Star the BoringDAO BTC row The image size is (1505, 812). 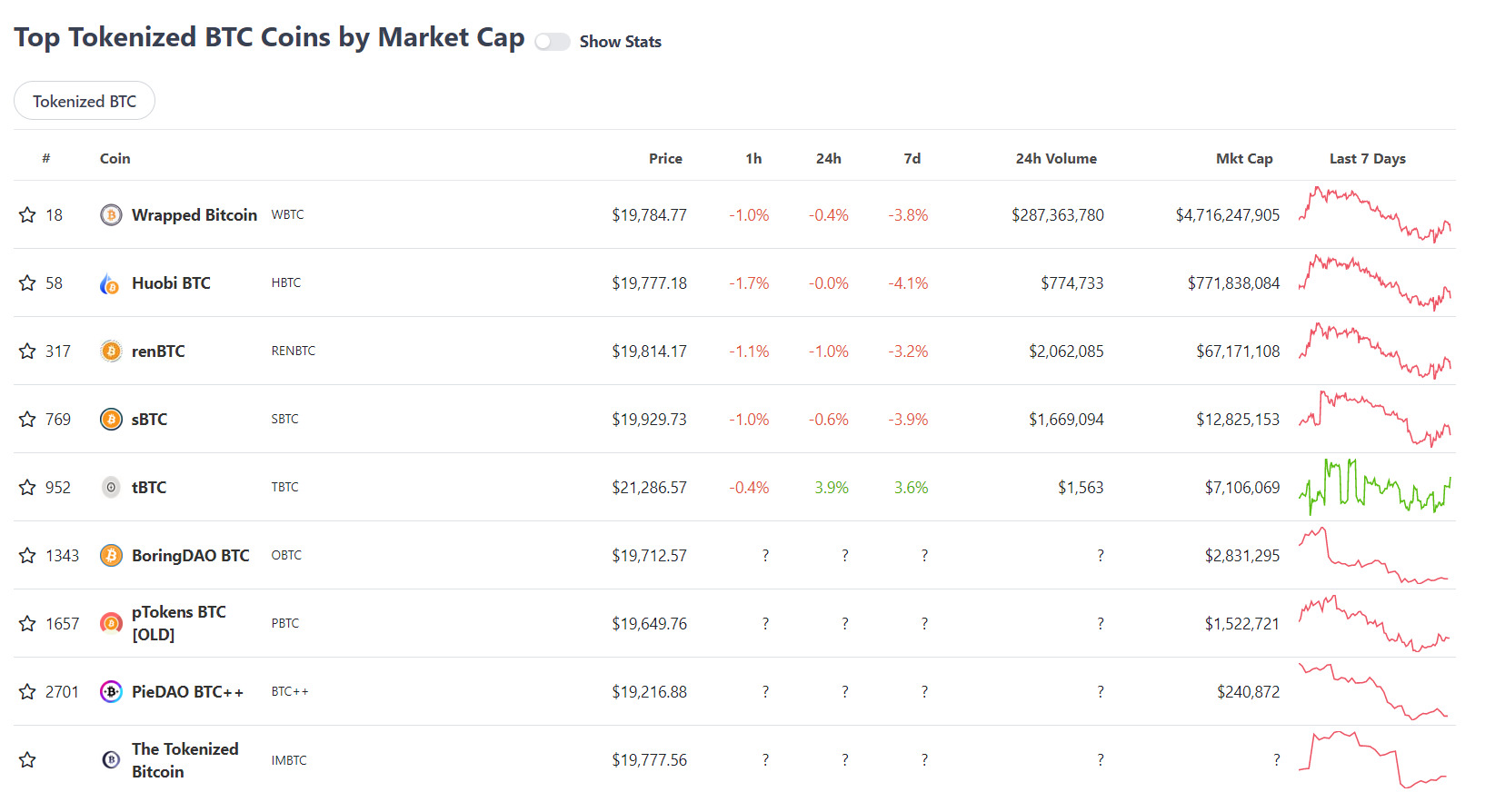(27, 555)
